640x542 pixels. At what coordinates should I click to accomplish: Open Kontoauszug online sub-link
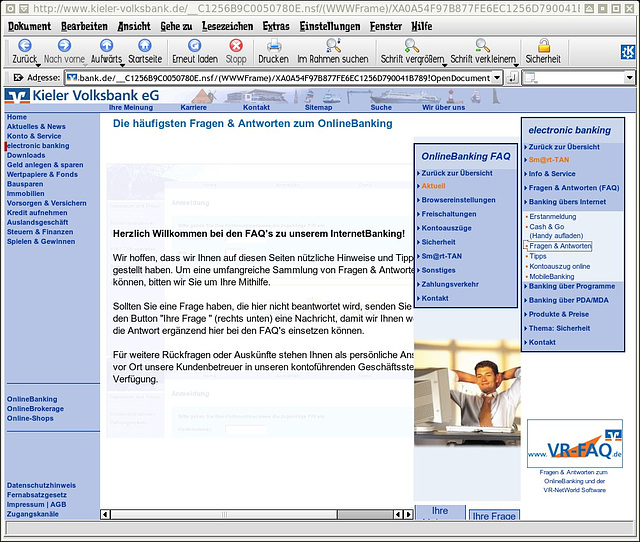point(560,266)
